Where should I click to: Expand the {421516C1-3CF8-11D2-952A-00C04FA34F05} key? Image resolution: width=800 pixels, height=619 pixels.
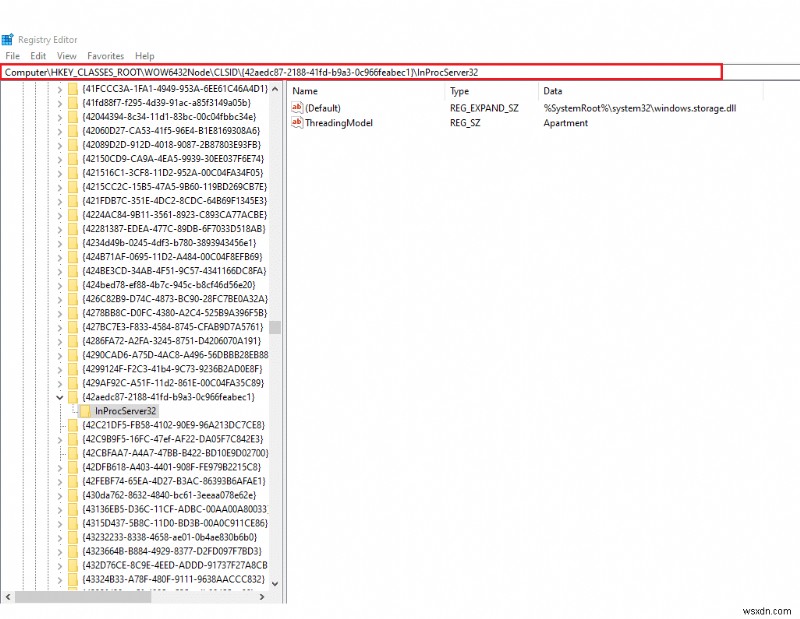[x=59, y=173]
